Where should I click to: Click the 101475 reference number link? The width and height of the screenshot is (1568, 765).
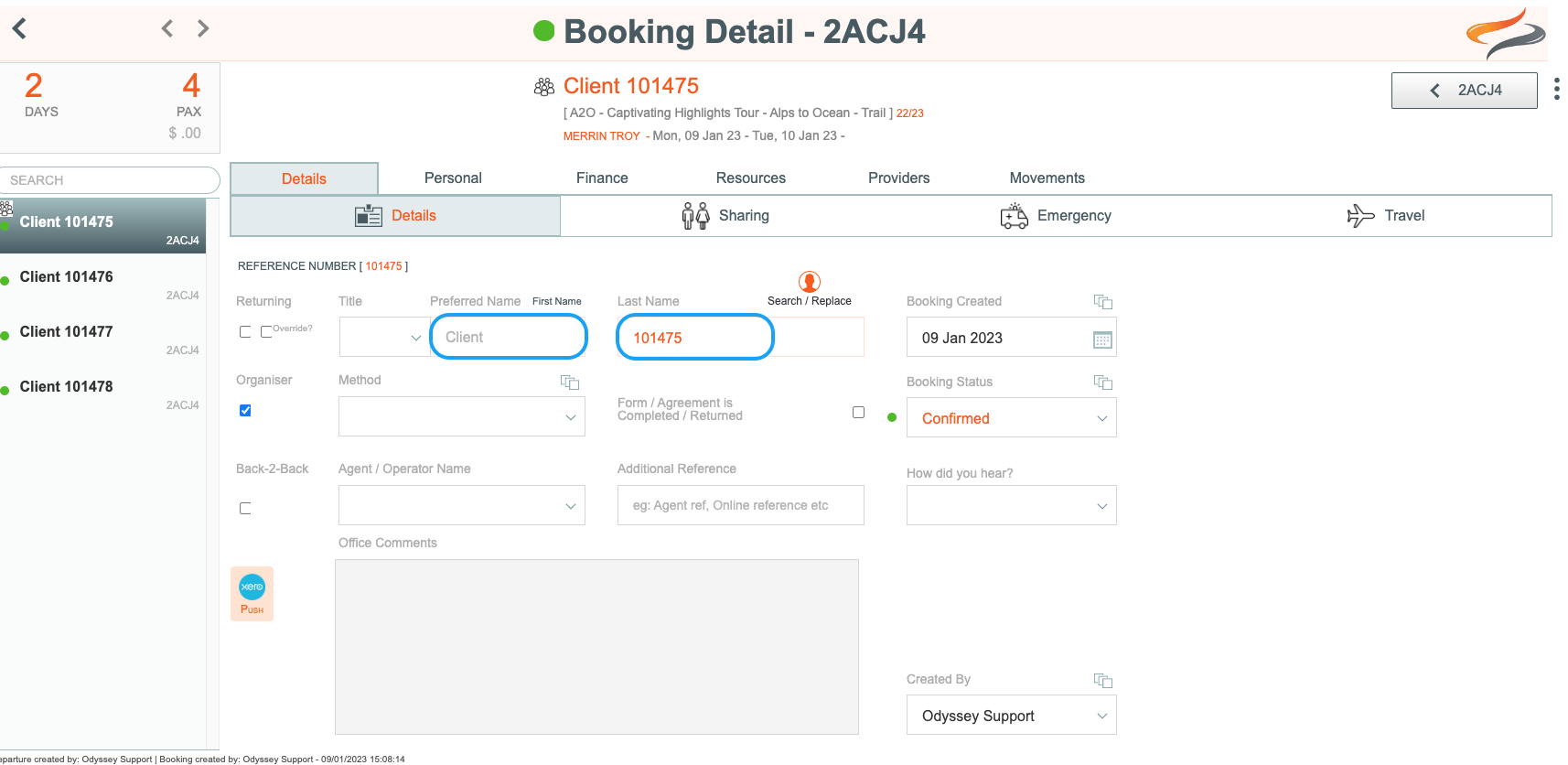pyautogui.click(x=384, y=266)
